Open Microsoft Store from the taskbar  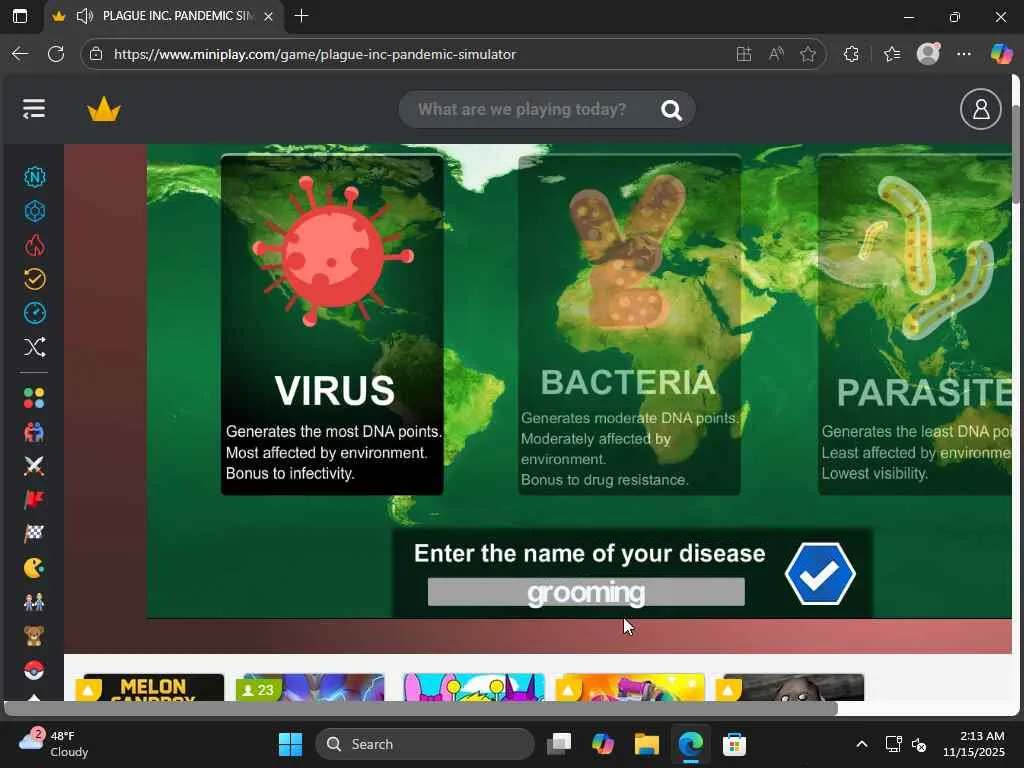734,744
